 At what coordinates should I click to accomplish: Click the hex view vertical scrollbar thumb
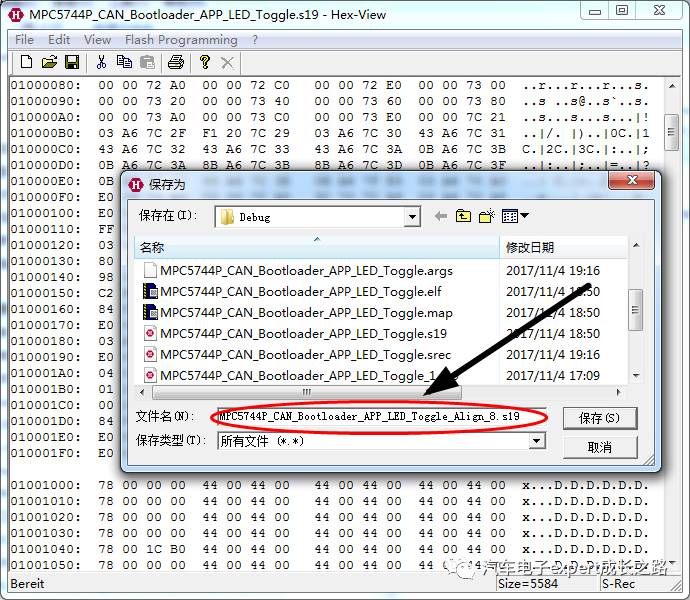[x=671, y=132]
